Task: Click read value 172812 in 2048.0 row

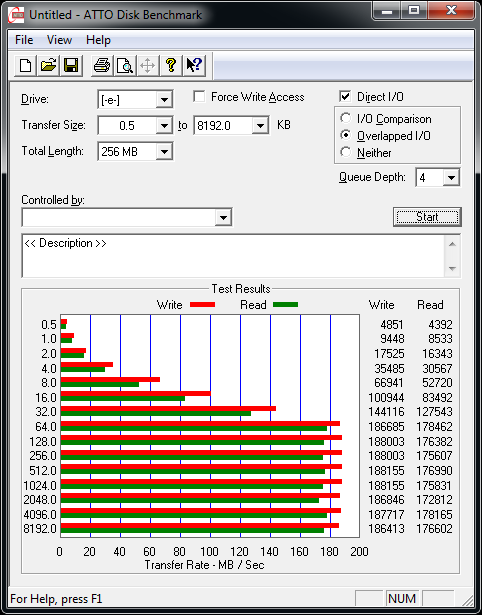Action: click(x=434, y=500)
